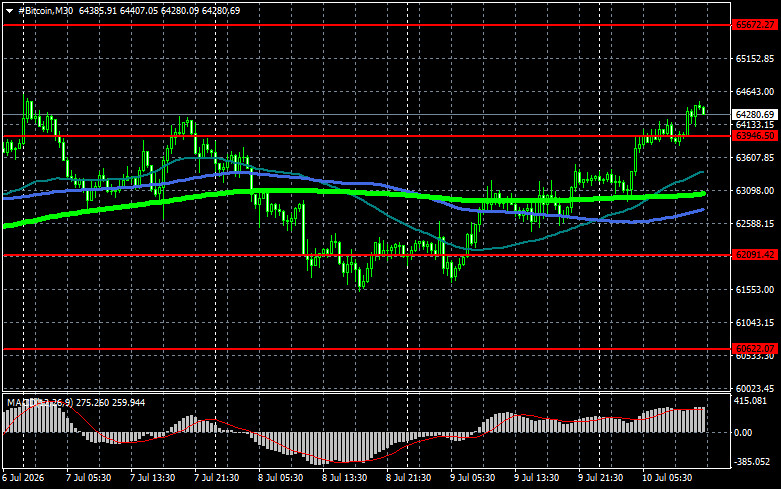This screenshot has height=489, width=781.
Task: Click the 8 Jul 05:30 time label
Action: (x=280, y=478)
